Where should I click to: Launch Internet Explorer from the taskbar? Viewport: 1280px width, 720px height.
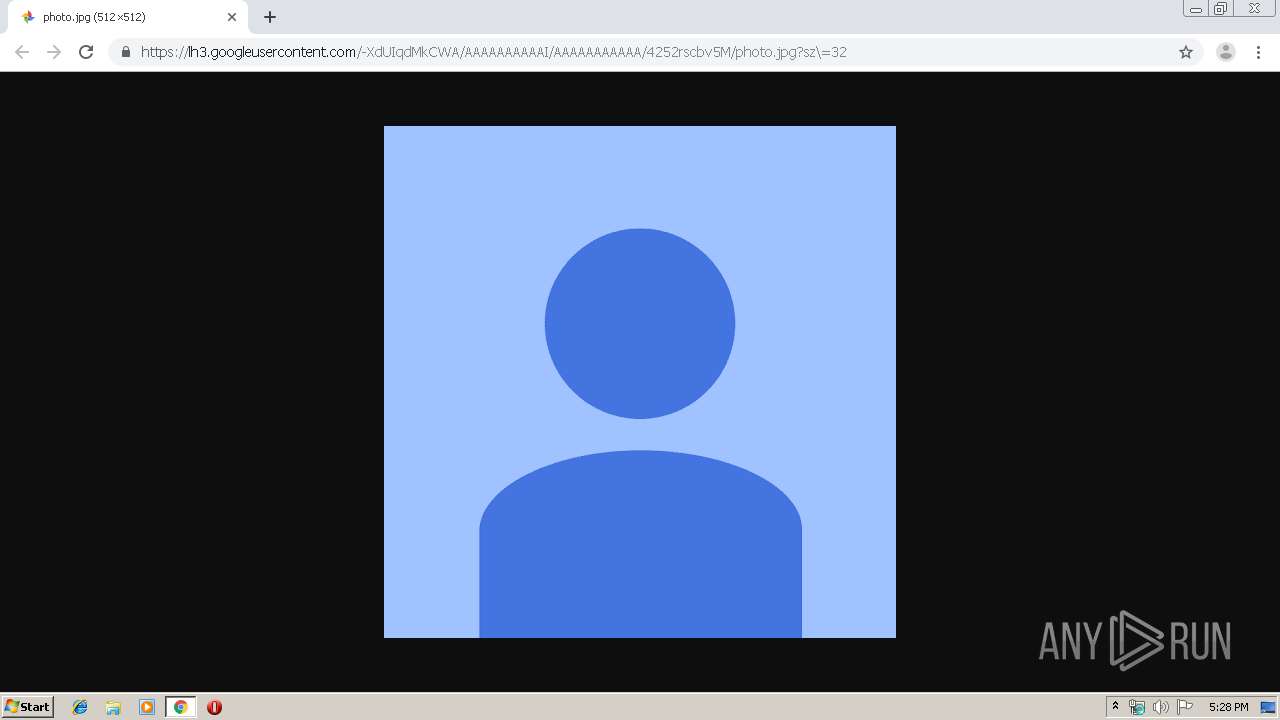pos(80,707)
